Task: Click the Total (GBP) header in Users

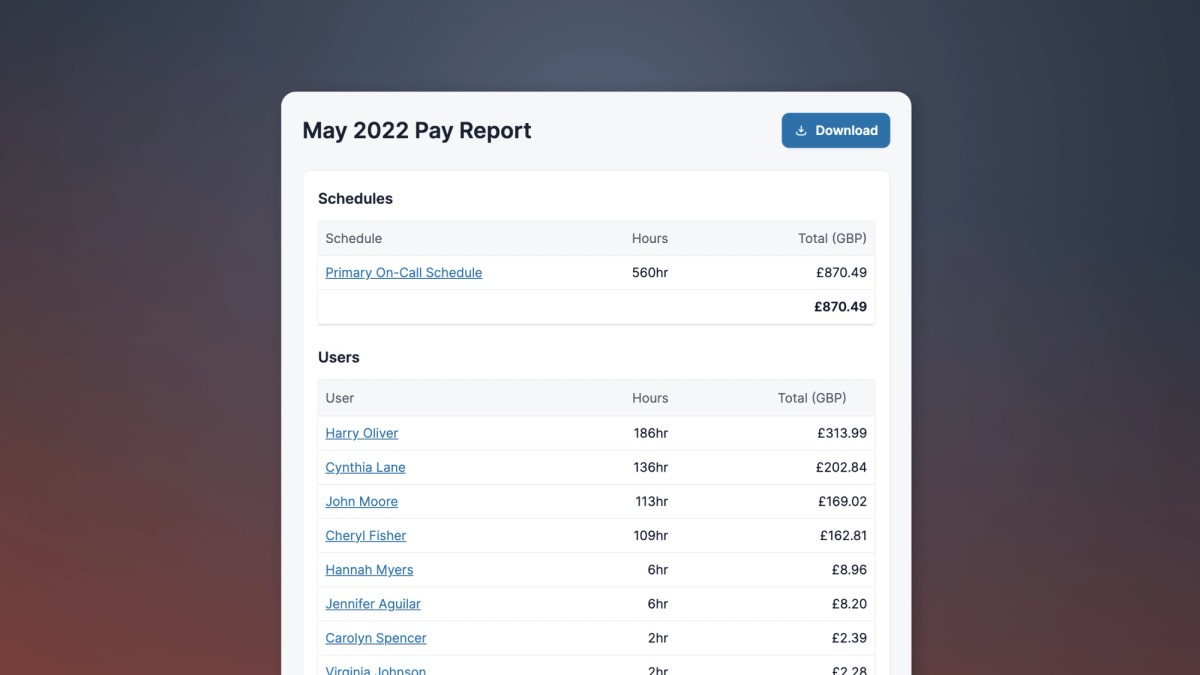Action: click(812, 398)
